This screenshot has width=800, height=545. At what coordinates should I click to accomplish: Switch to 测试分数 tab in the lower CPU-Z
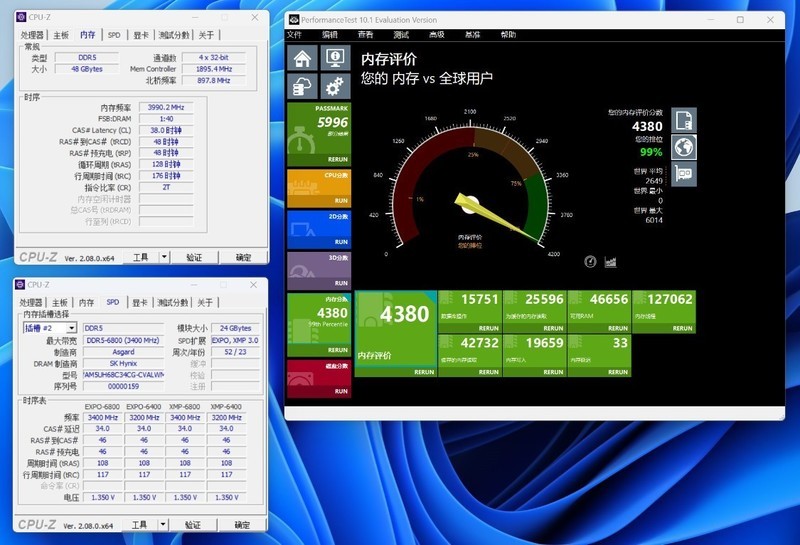[172, 303]
